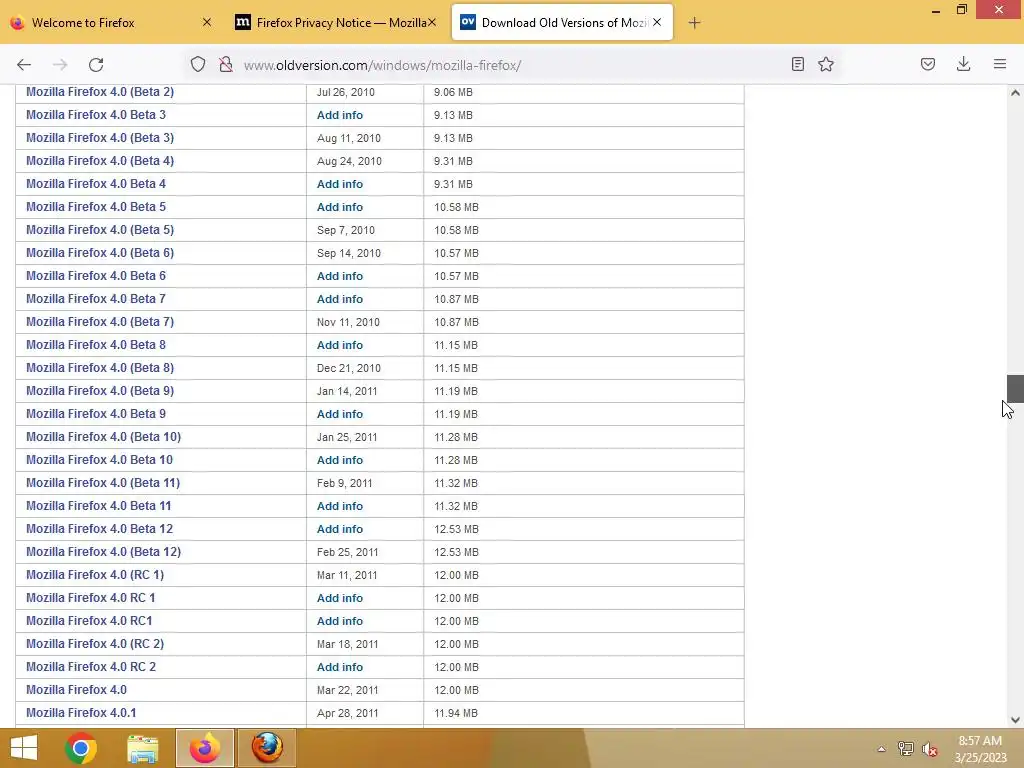Switch to the new Firefox taskbar icon
The height and width of the screenshot is (768, 1024).
click(x=204, y=748)
